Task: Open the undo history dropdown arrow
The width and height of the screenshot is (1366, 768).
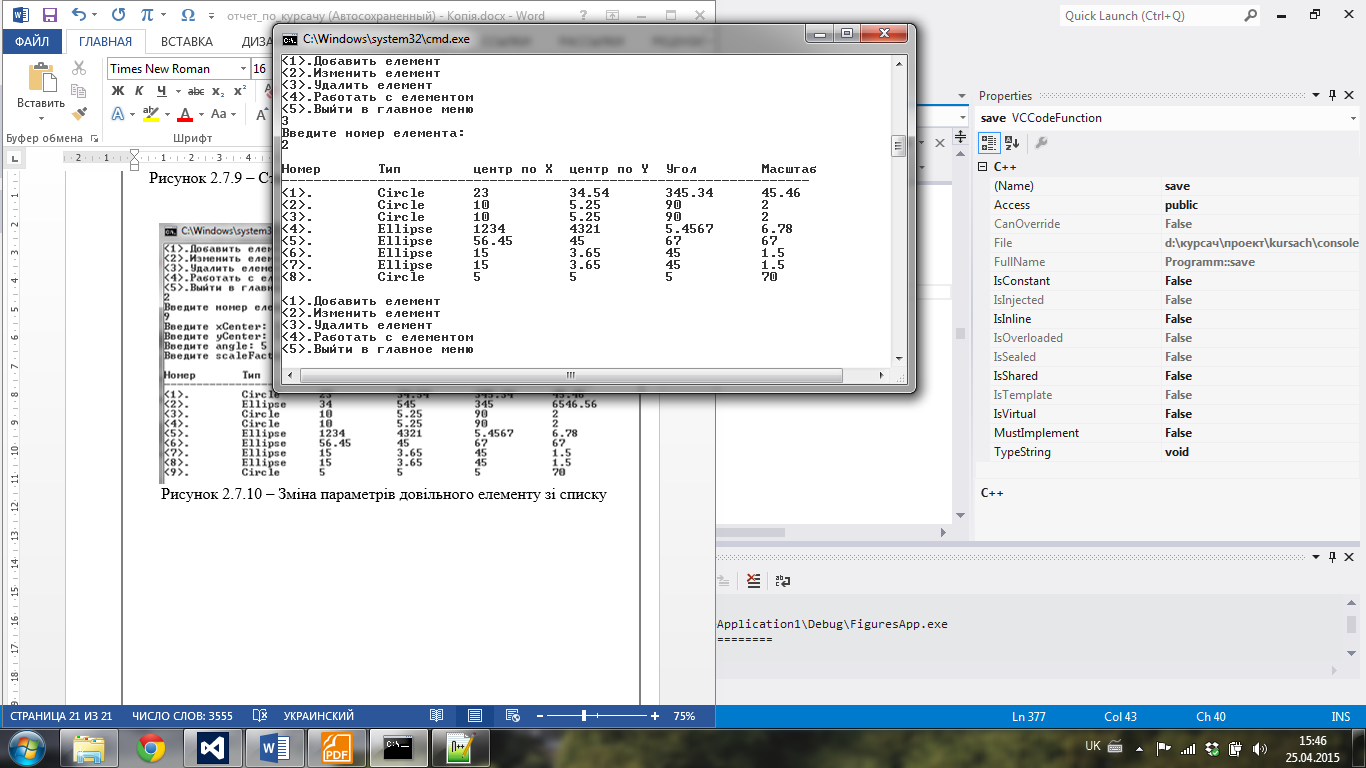Action: (x=95, y=15)
